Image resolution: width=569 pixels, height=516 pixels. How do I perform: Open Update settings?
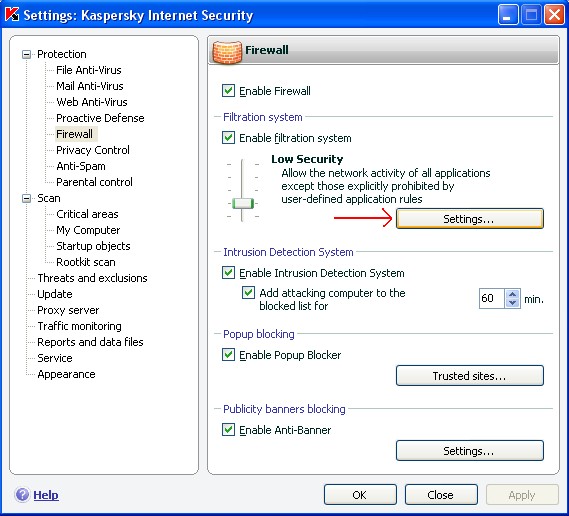(55, 294)
